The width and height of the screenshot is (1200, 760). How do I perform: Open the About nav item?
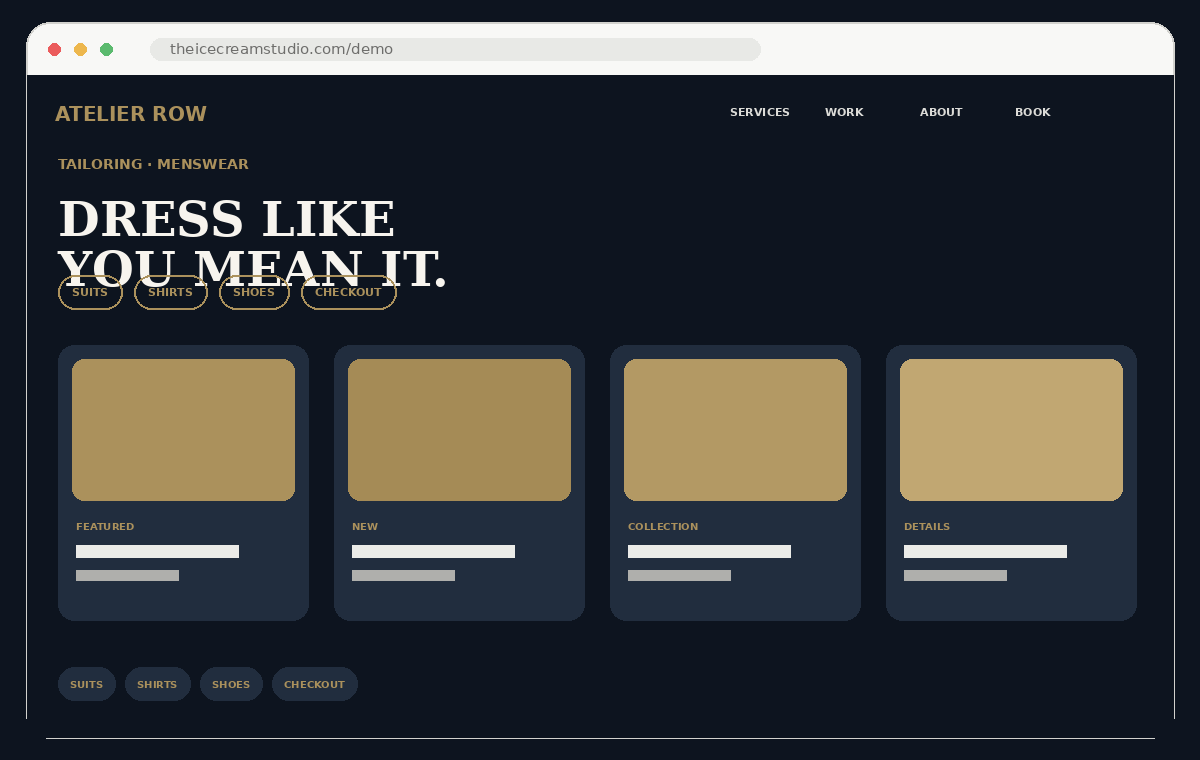click(x=941, y=112)
